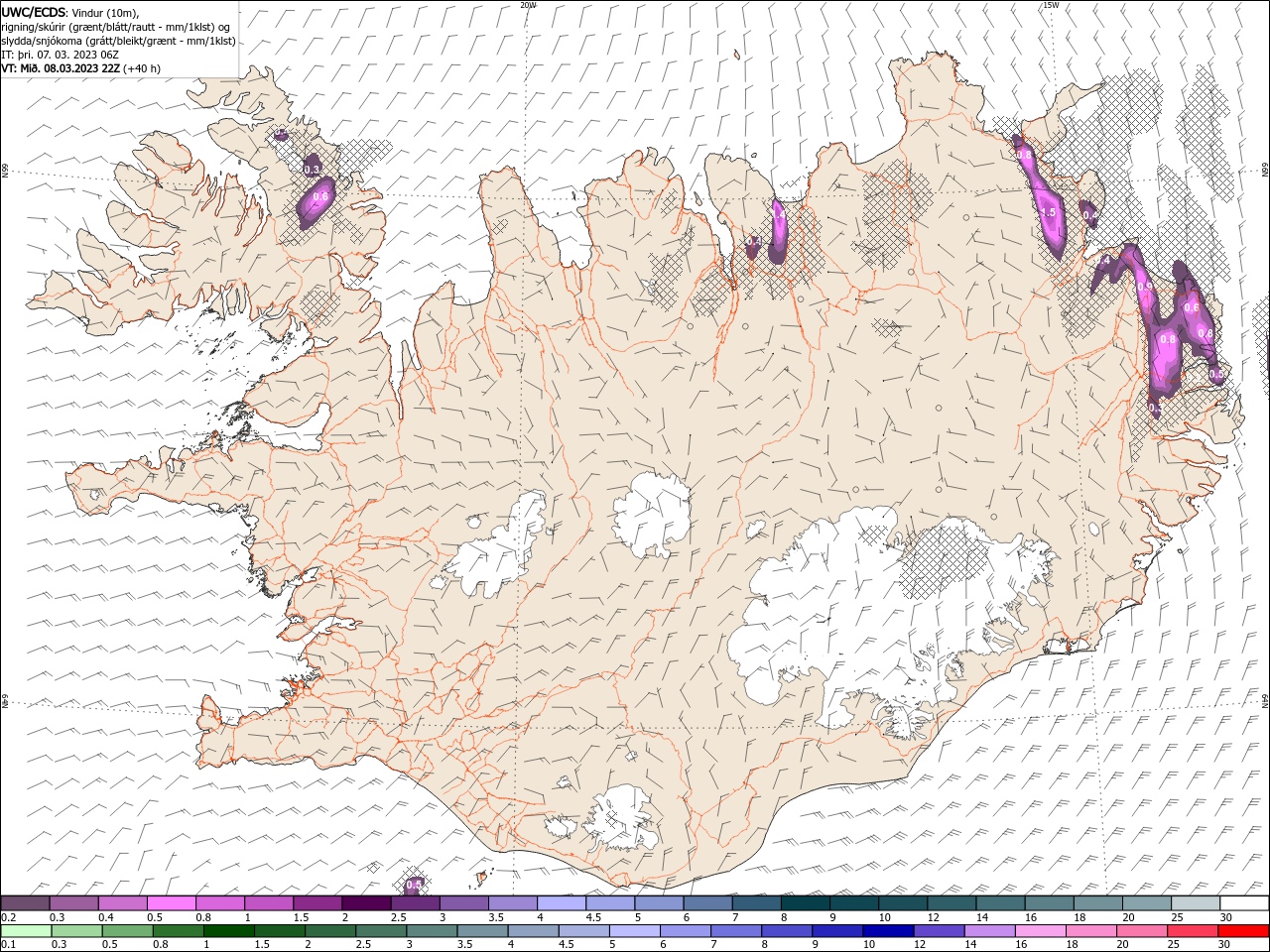1270x952 pixels.
Task: Select the pale green 0.1 swatch, bottom row
Action: pos(27,931)
